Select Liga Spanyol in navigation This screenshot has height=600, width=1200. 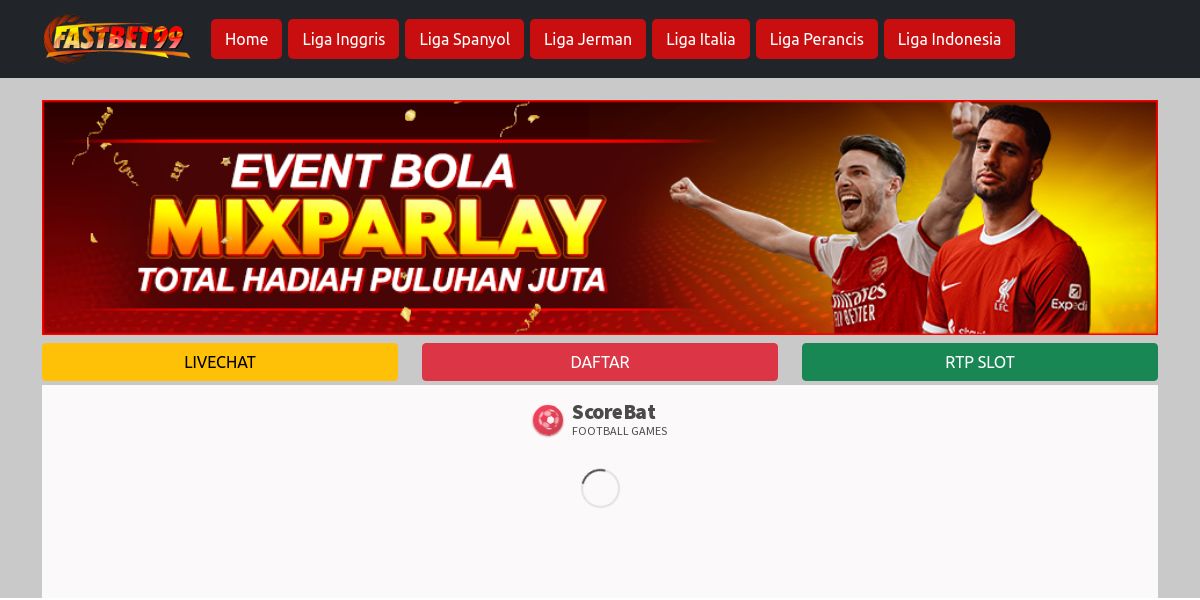pos(464,39)
